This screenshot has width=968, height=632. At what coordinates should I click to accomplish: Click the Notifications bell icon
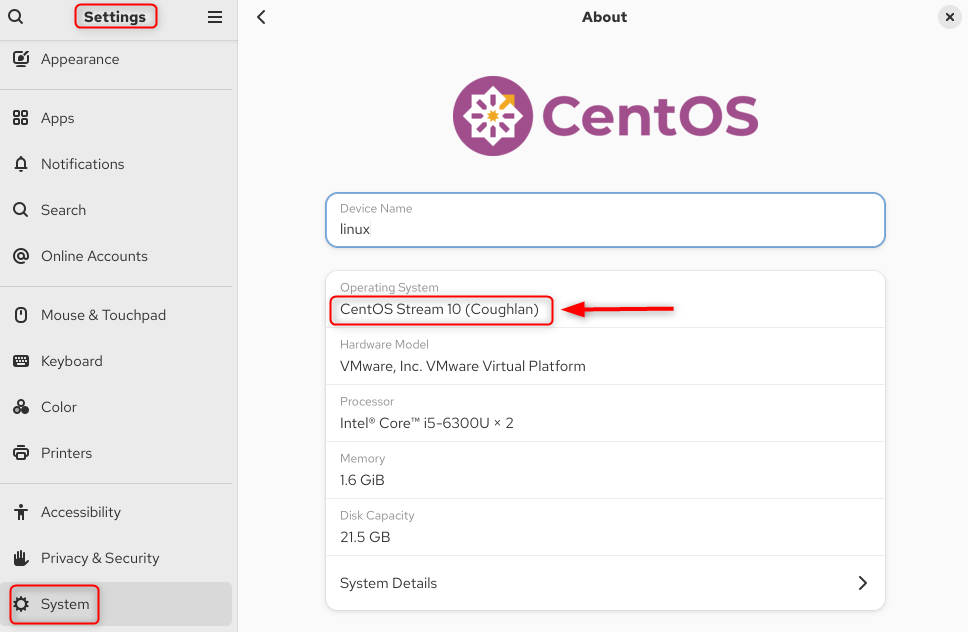20,164
